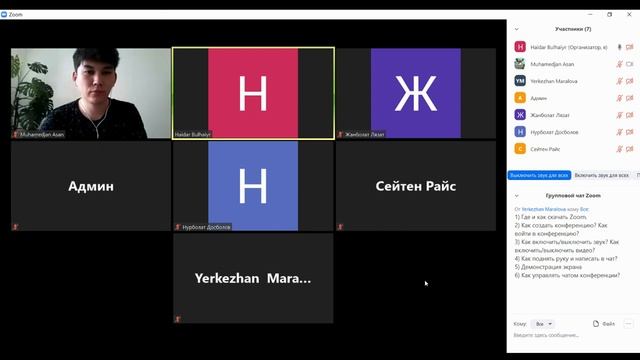Click the Групповой чат Zoom panel title
Image resolution: width=640 pixels, height=360 pixels.
click(x=573, y=196)
